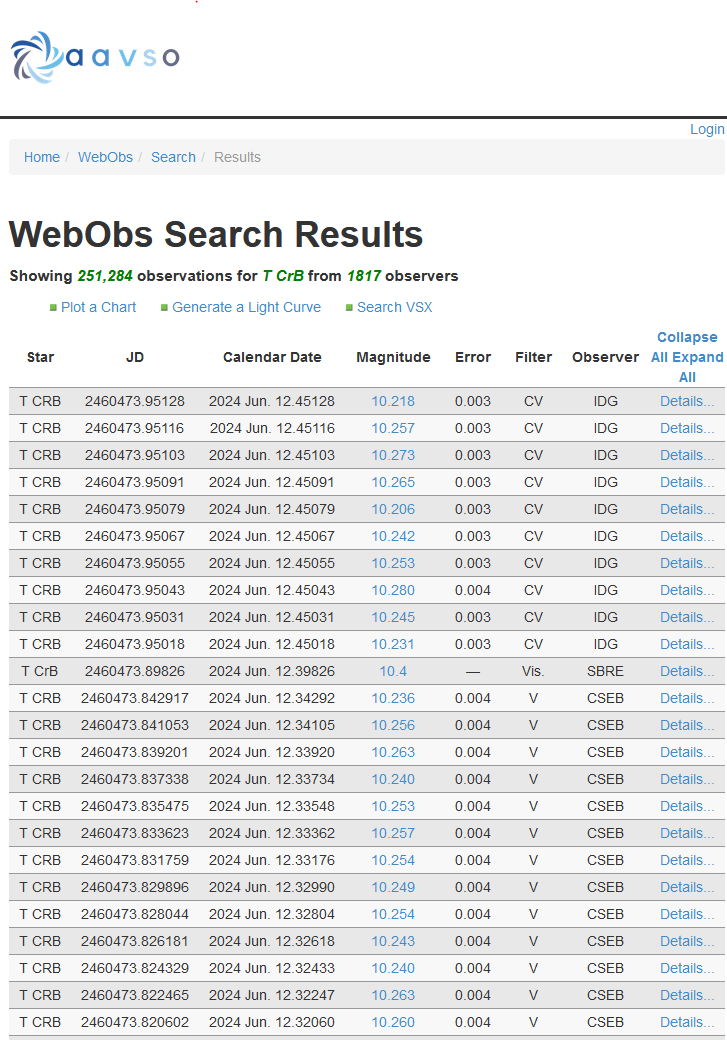Select calendar date 2024 Jun. 12.32433

pyautogui.click(x=272, y=968)
